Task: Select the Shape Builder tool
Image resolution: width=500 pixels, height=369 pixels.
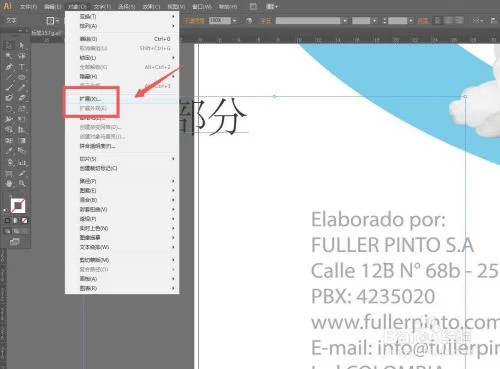Action: point(9,130)
